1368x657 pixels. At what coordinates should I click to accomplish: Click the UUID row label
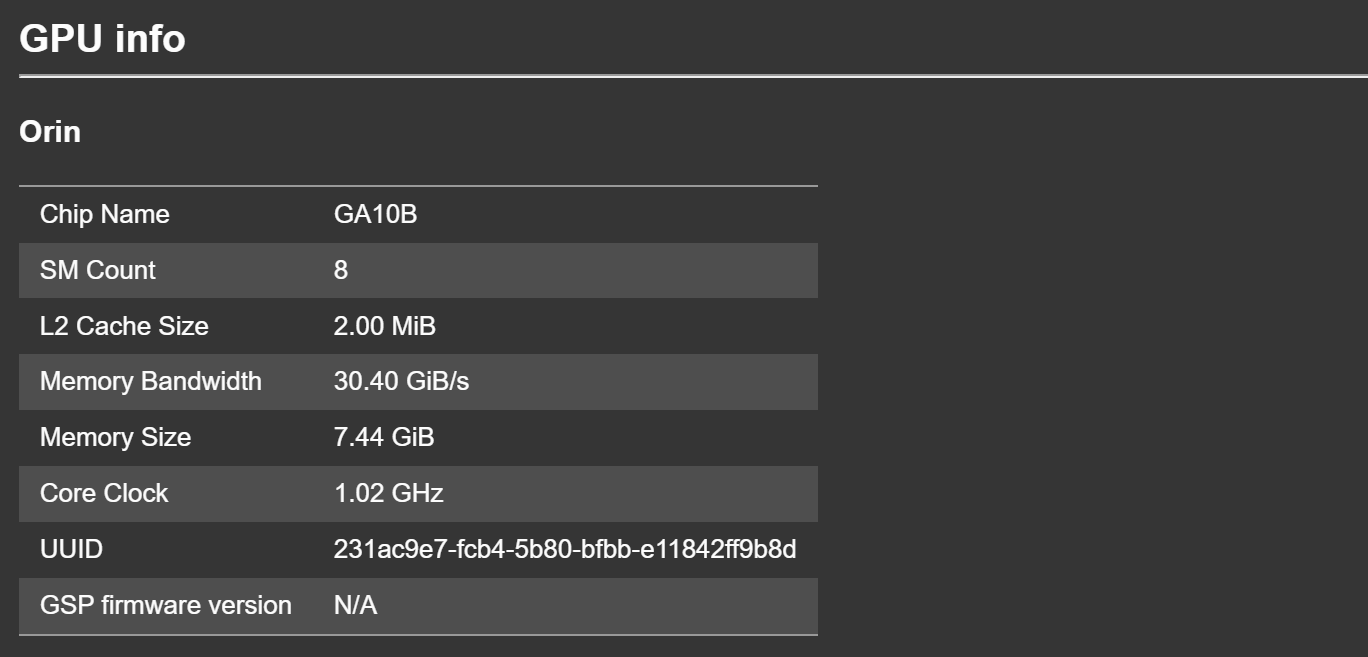(x=71, y=549)
